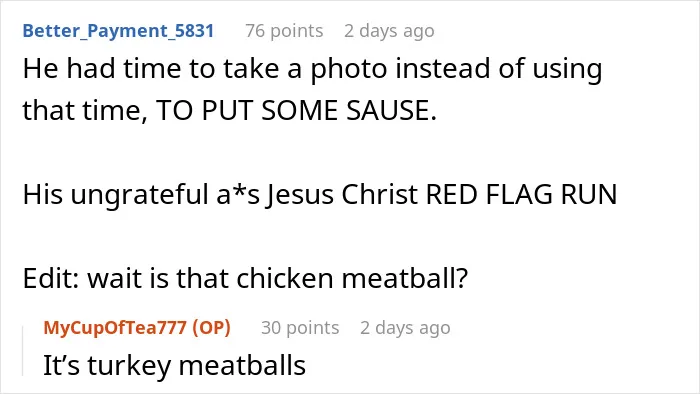Collapse the reply thread using the vertical line
700x394 pixels.
(x=23, y=351)
